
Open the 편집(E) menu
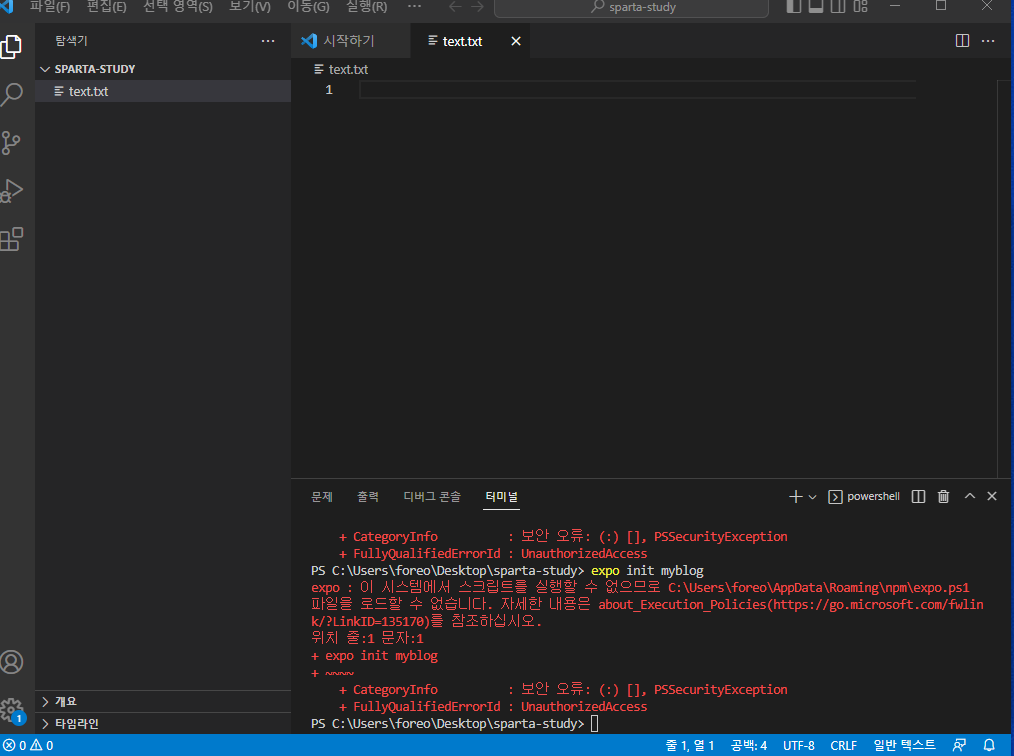tap(107, 7)
